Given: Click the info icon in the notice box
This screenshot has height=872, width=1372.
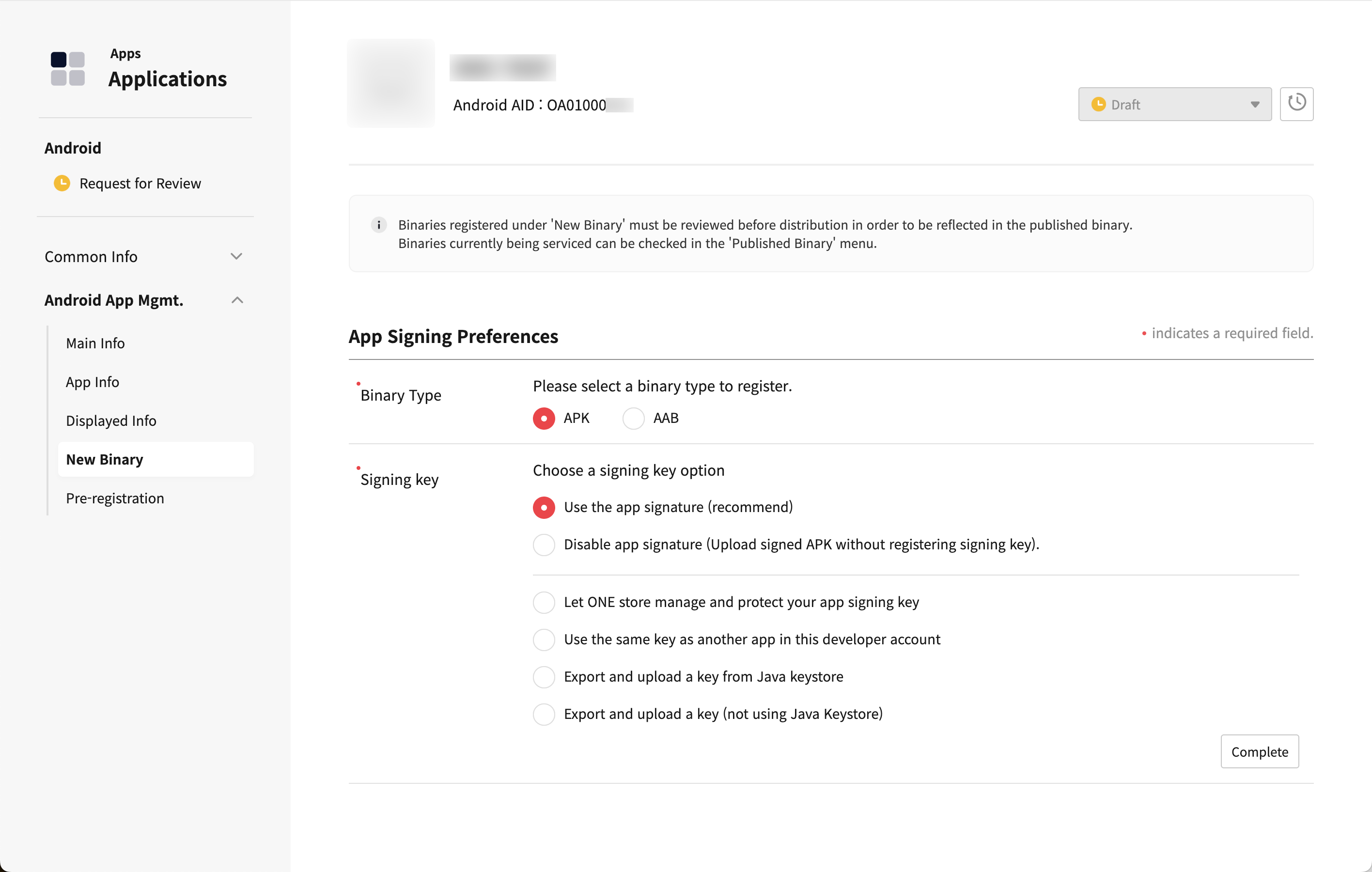Looking at the screenshot, I should pos(379,225).
